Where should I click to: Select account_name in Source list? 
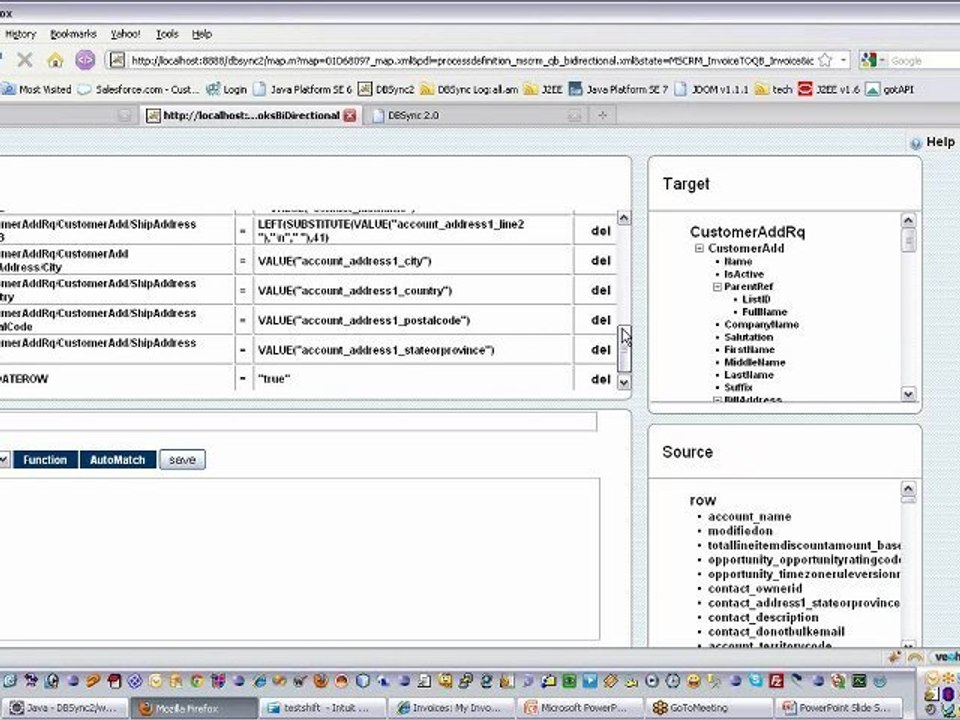(749, 517)
